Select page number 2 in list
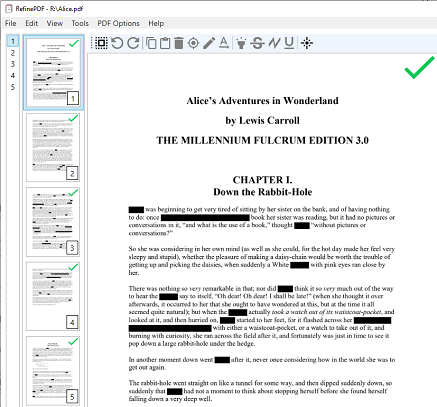 pos(13,53)
